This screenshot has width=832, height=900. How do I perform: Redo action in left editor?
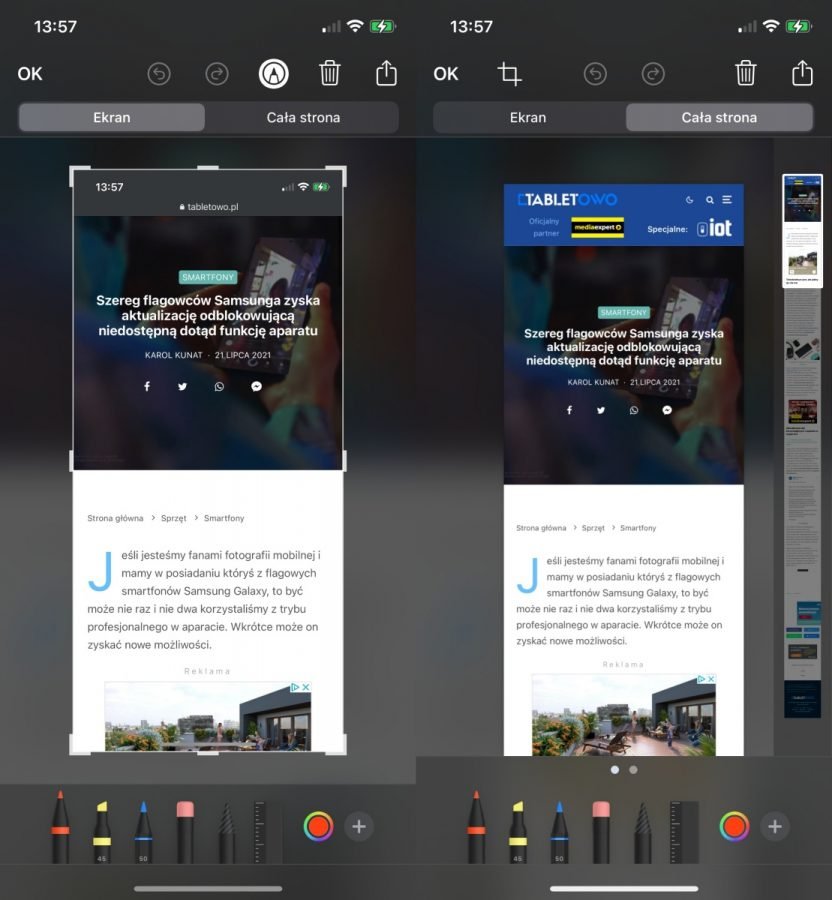coord(217,74)
